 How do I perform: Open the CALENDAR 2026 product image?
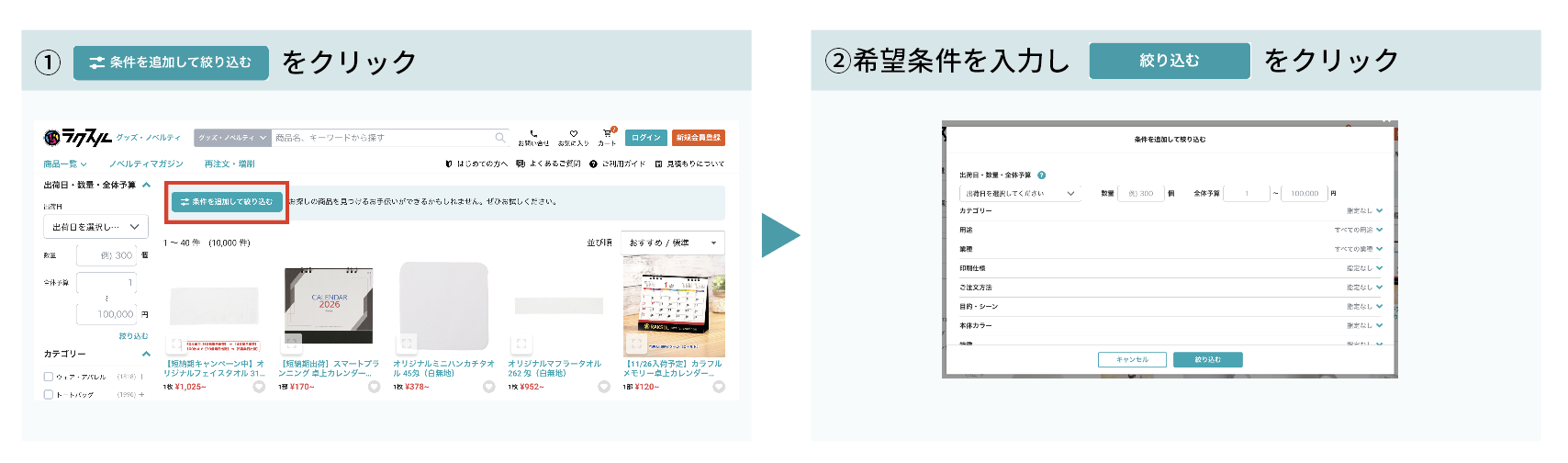[x=329, y=306]
